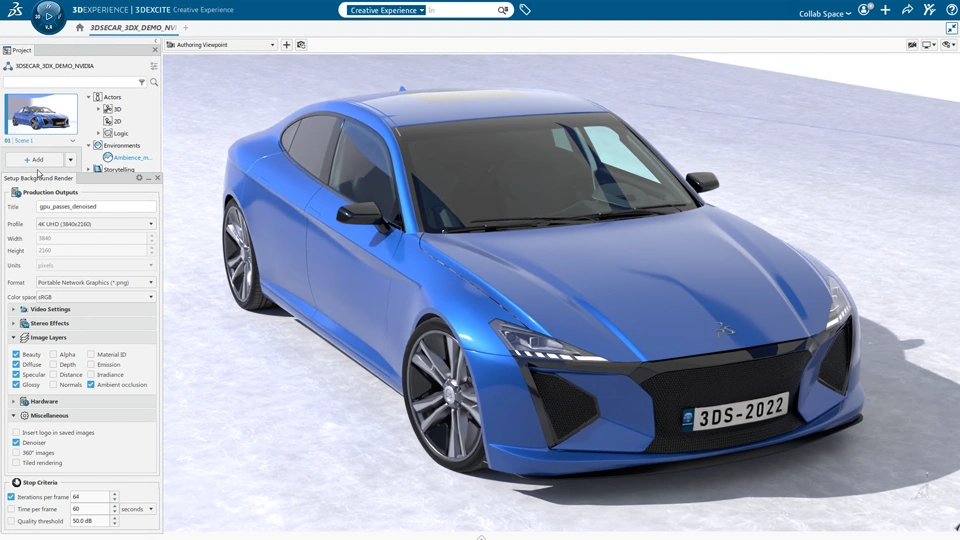Close the Project panel

[155, 50]
